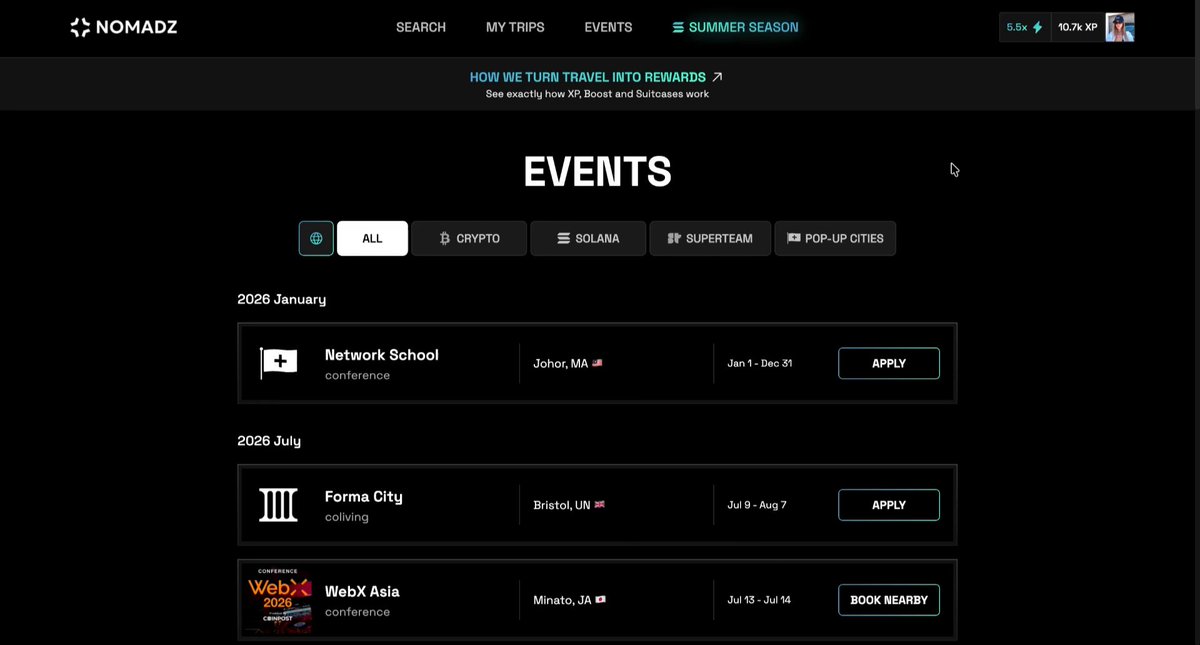Open the Events nav item

(x=608, y=27)
